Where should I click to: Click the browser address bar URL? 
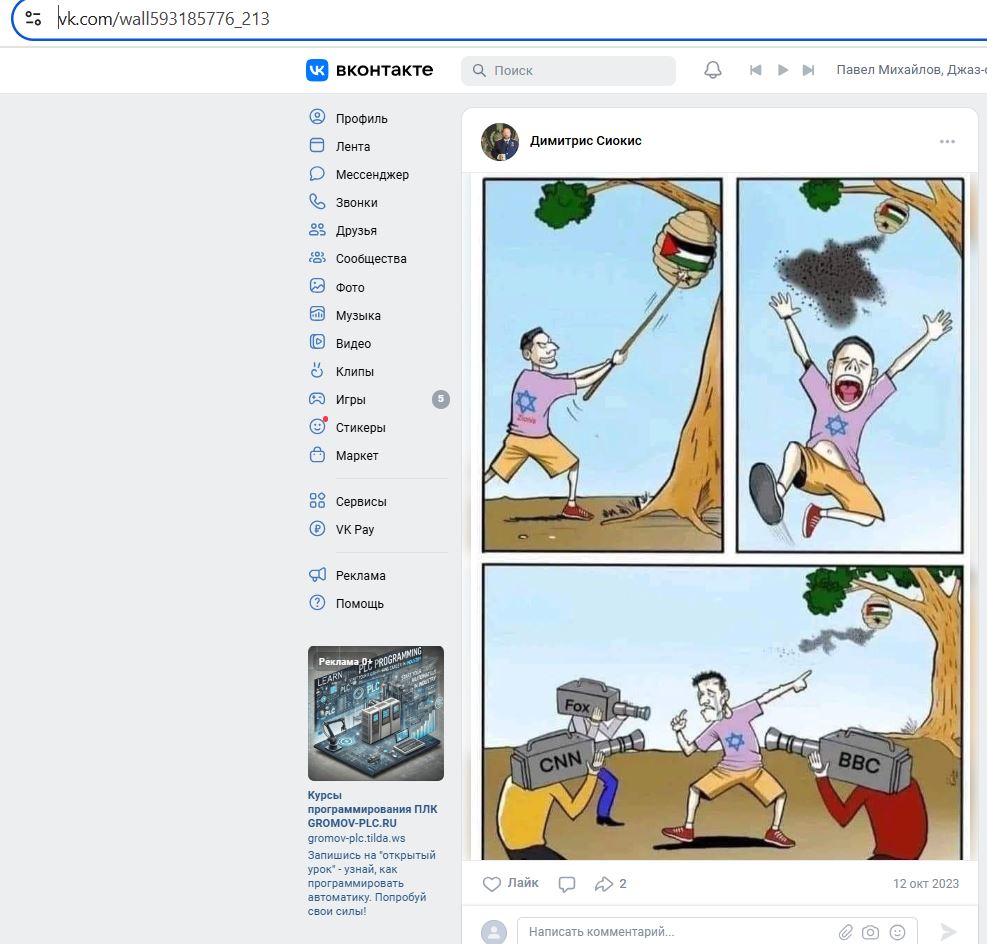pyautogui.click(x=164, y=19)
